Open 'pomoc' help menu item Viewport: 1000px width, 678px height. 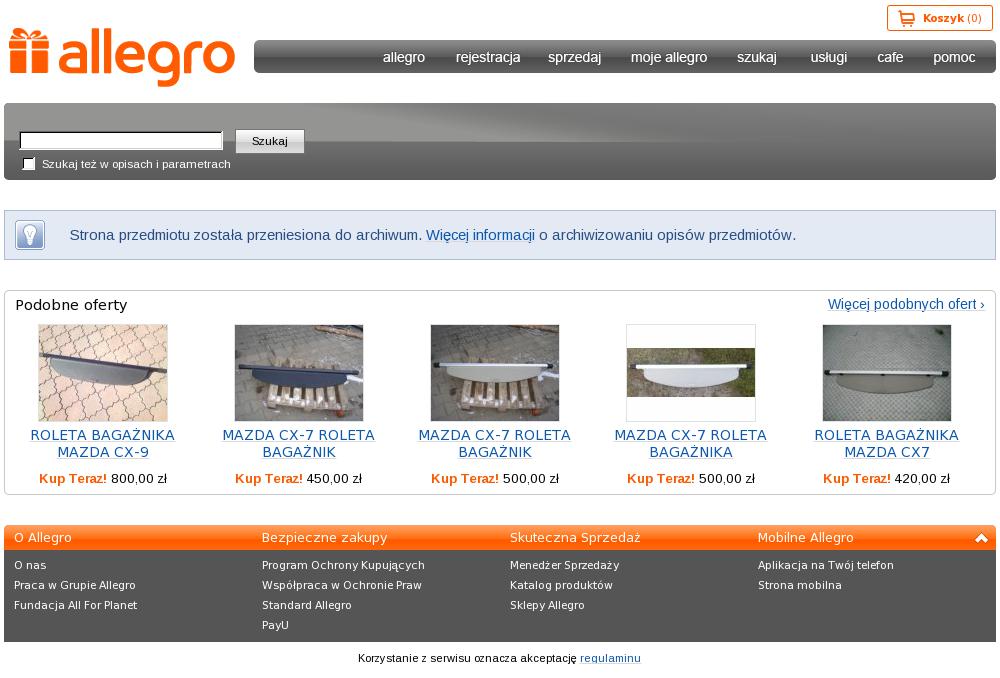(954, 57)
